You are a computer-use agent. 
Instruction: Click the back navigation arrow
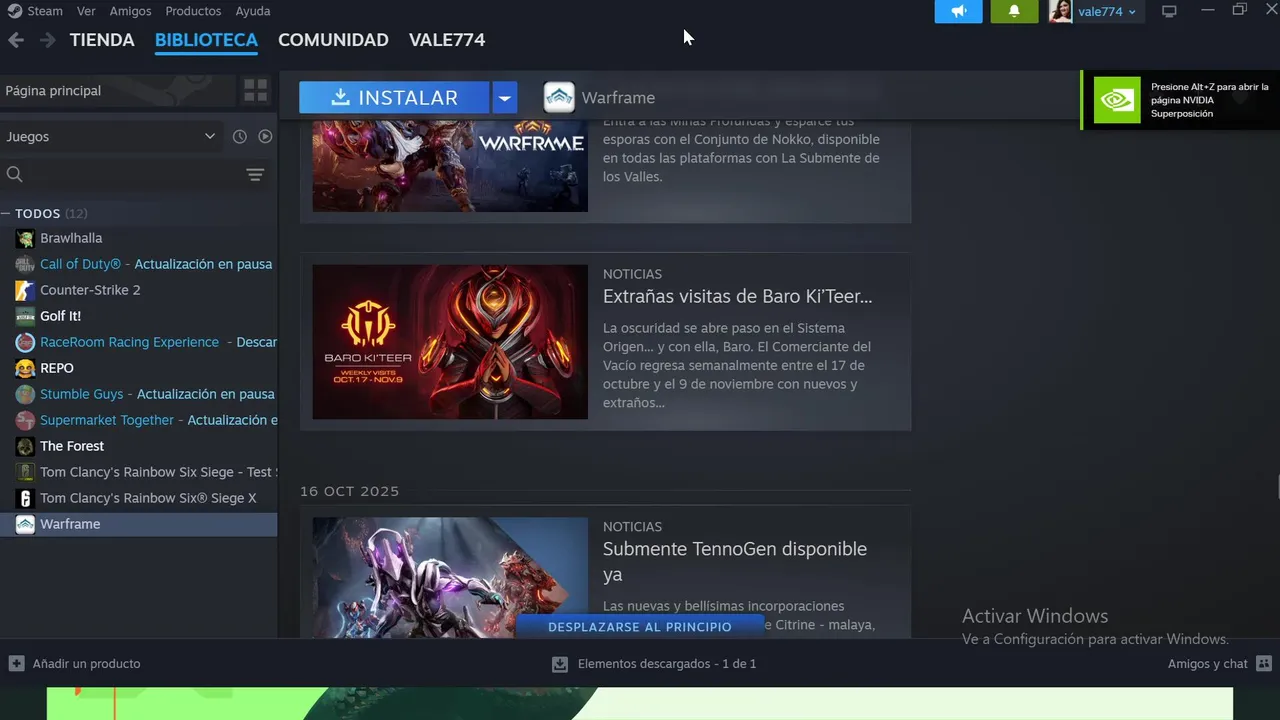point(16,40)
